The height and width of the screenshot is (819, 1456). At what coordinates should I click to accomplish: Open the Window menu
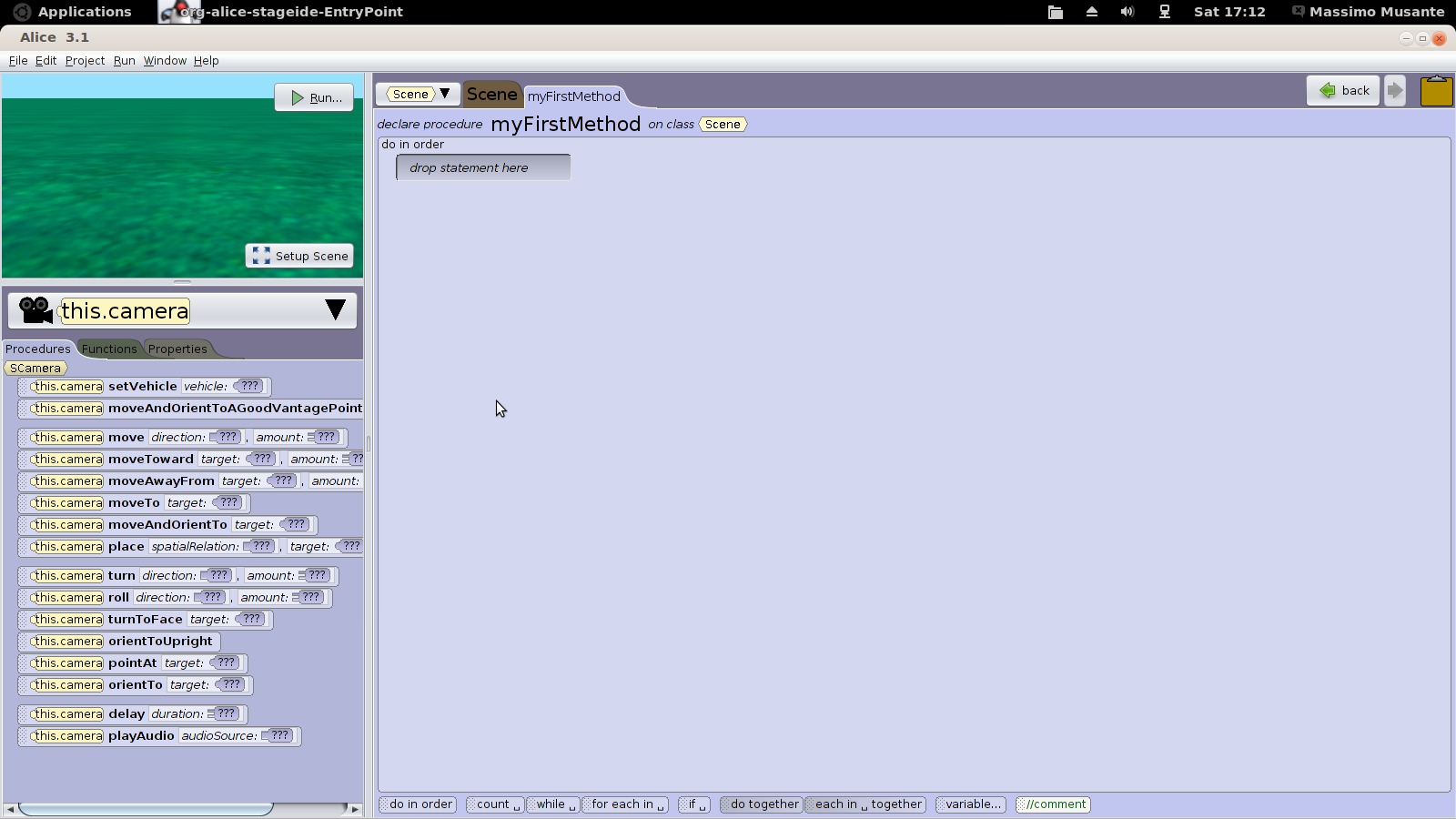click(x=165, y=61)
